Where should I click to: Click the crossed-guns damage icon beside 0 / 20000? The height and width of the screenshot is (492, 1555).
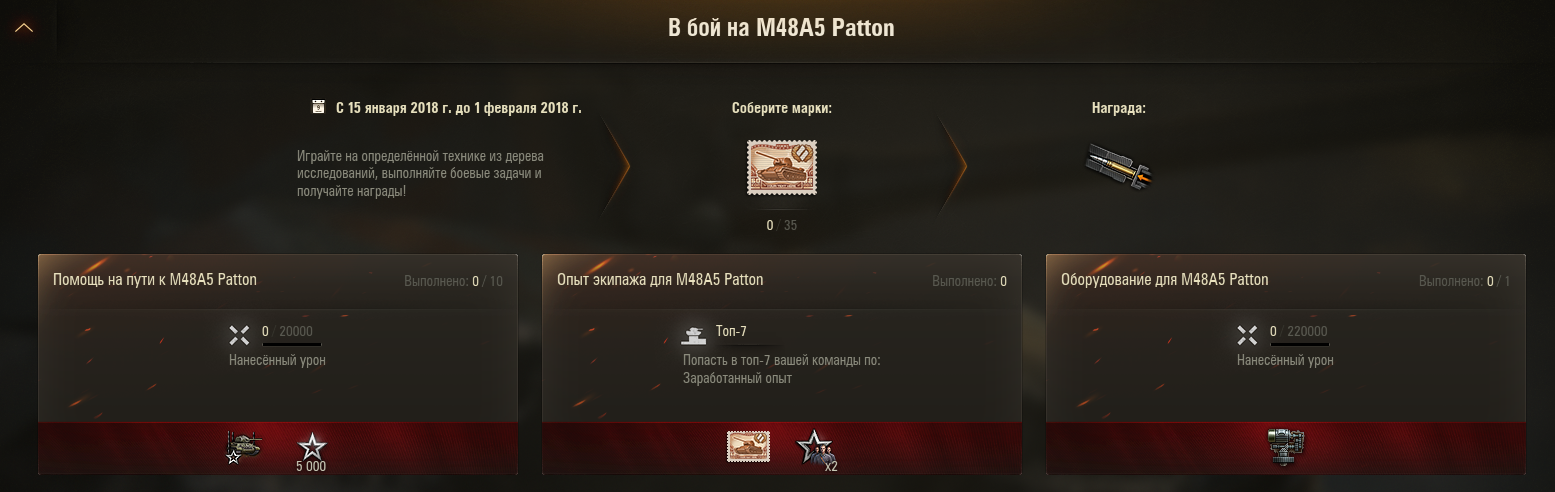tap(239, 335)
